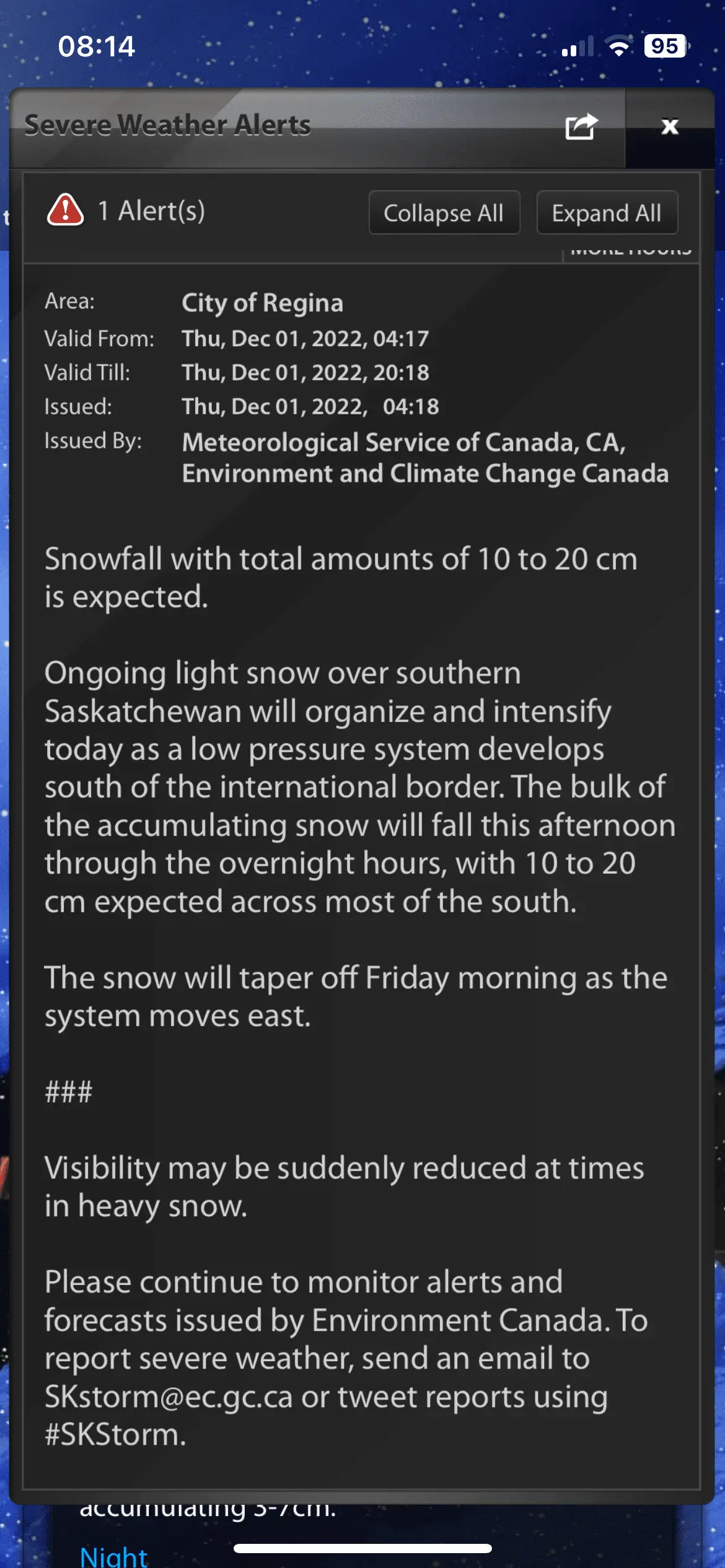The image size is (725, 1568).
Task: Tap the snowfall 10 to 20 cm summary
Action: point(341,577)
